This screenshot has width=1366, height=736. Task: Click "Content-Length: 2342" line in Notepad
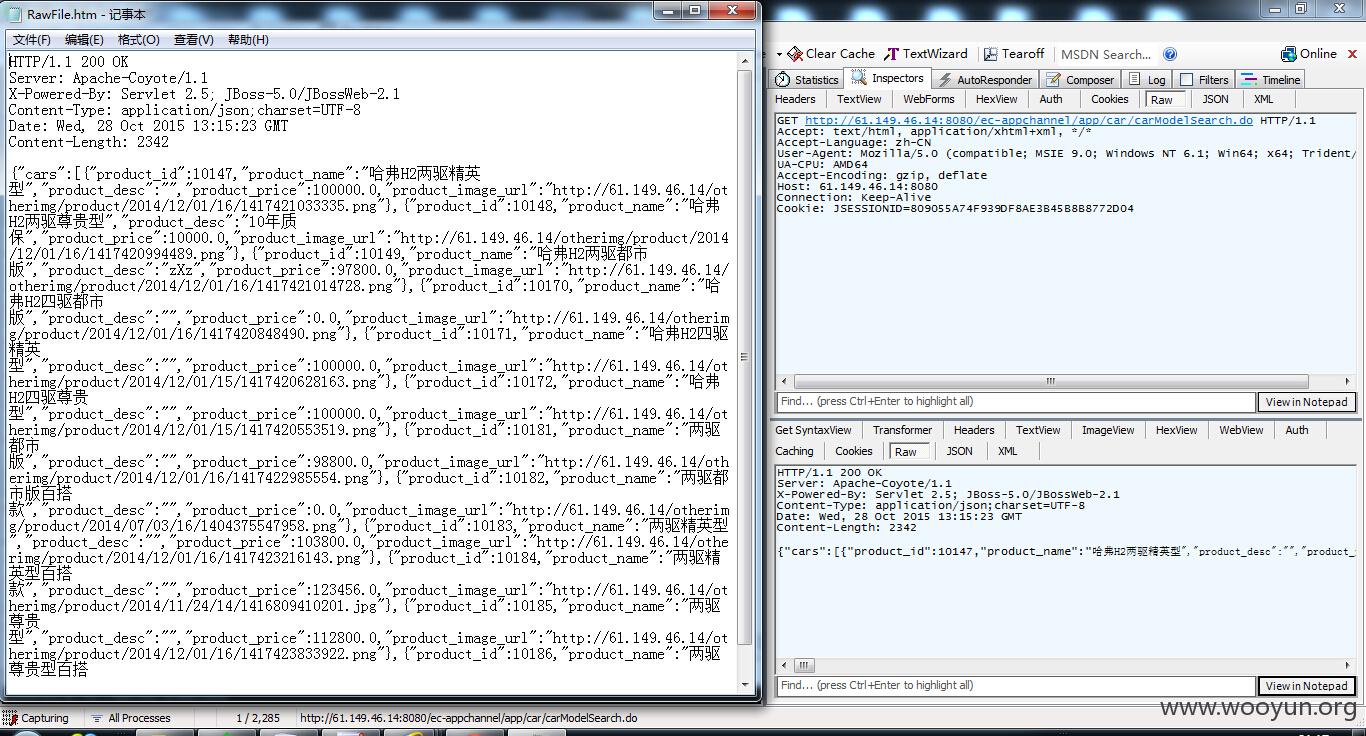(x=89, y=142)
